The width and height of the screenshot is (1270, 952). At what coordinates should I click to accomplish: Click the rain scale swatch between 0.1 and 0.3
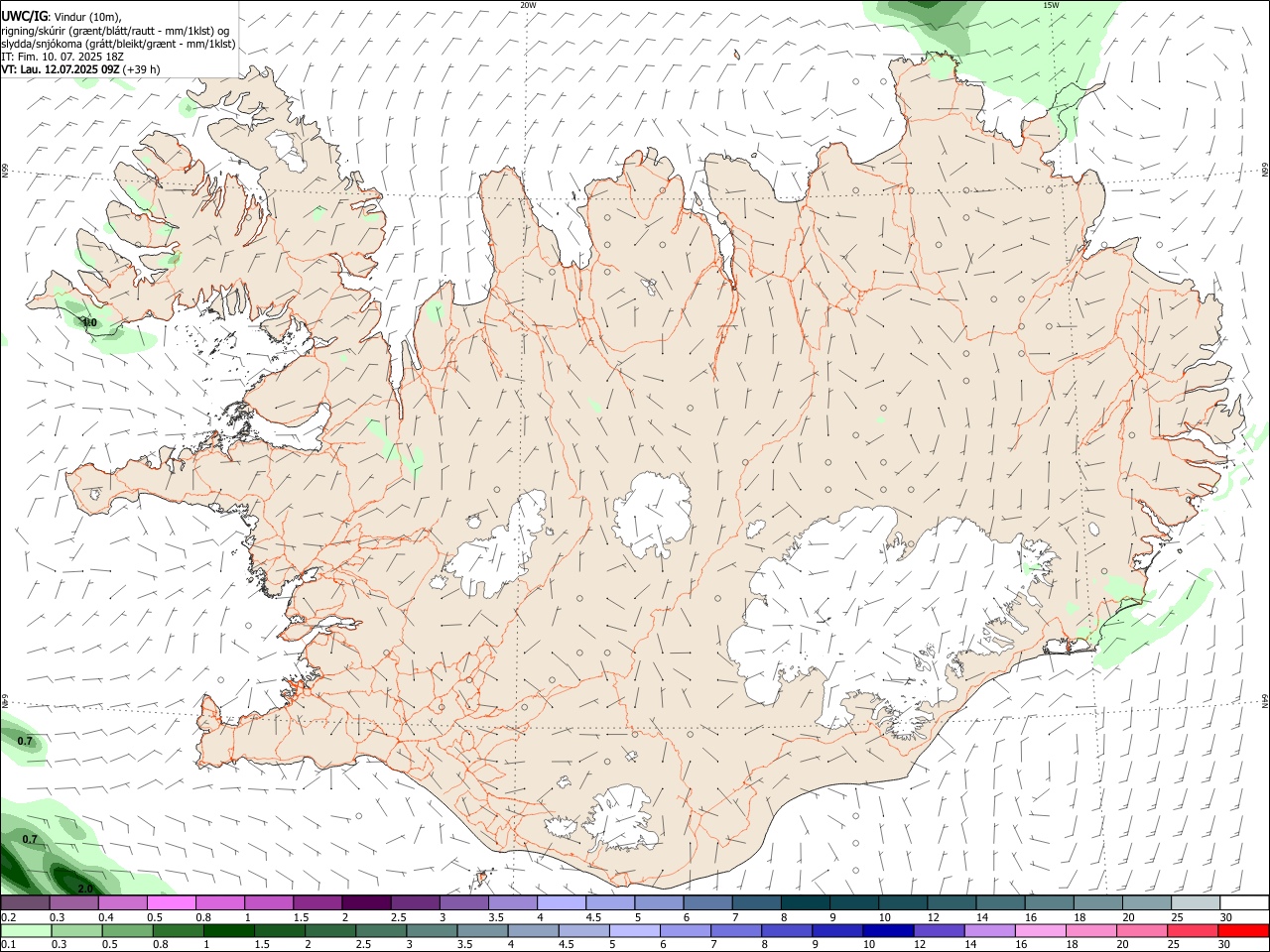(x=25, y=930)
